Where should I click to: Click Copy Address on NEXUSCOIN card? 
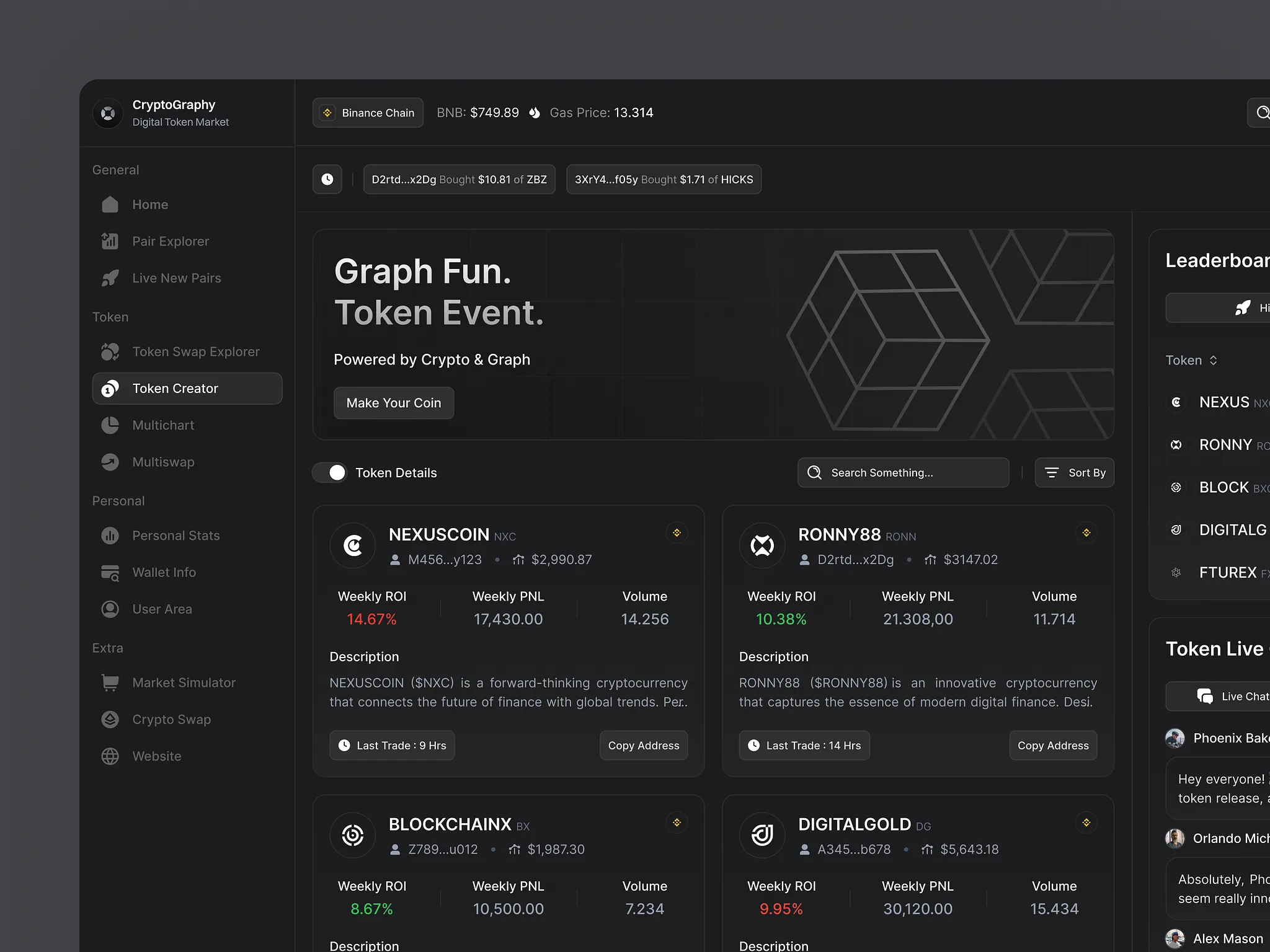(x=643, y=745)
